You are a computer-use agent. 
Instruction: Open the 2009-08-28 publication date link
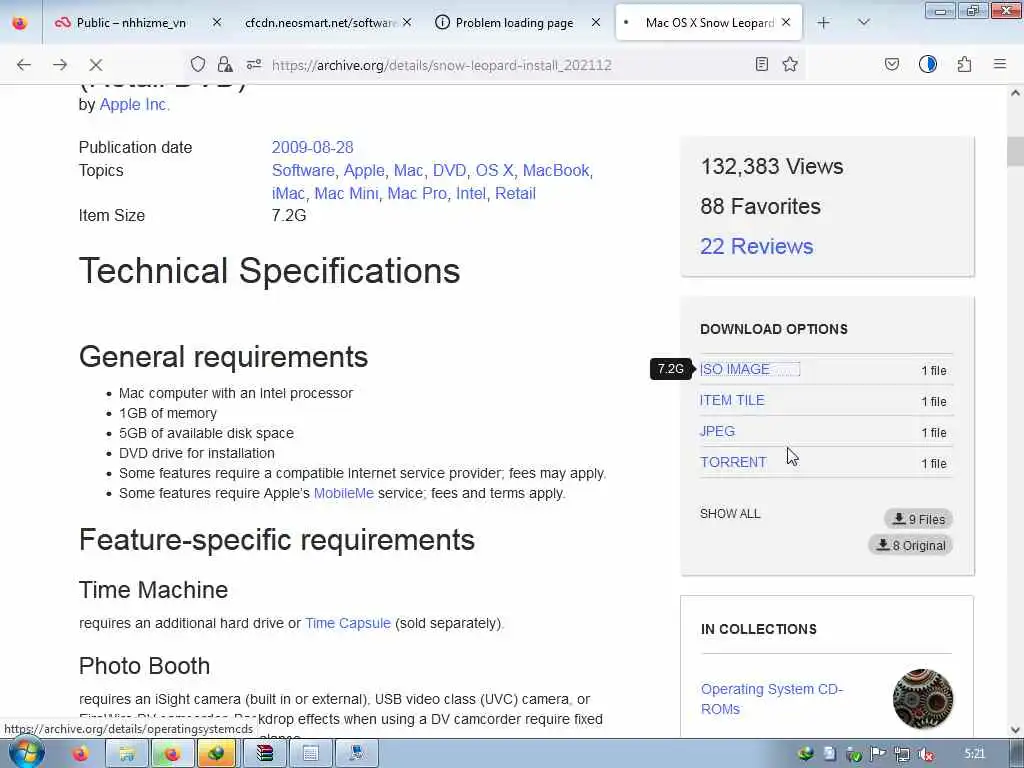click(x=312, y=148)
